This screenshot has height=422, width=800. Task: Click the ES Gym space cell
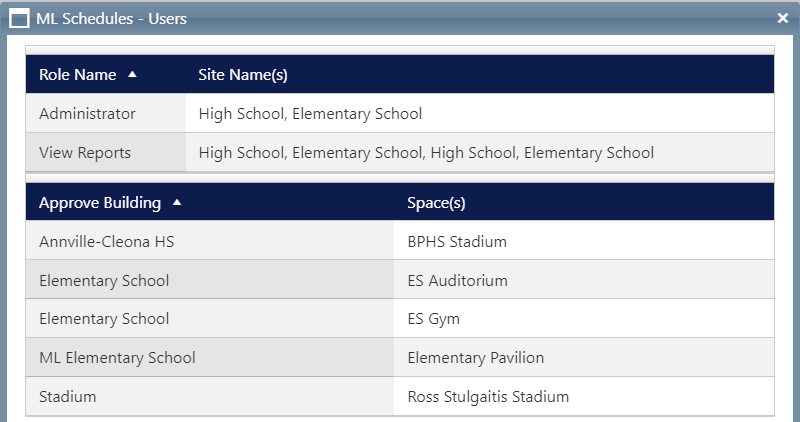(584, 318)
